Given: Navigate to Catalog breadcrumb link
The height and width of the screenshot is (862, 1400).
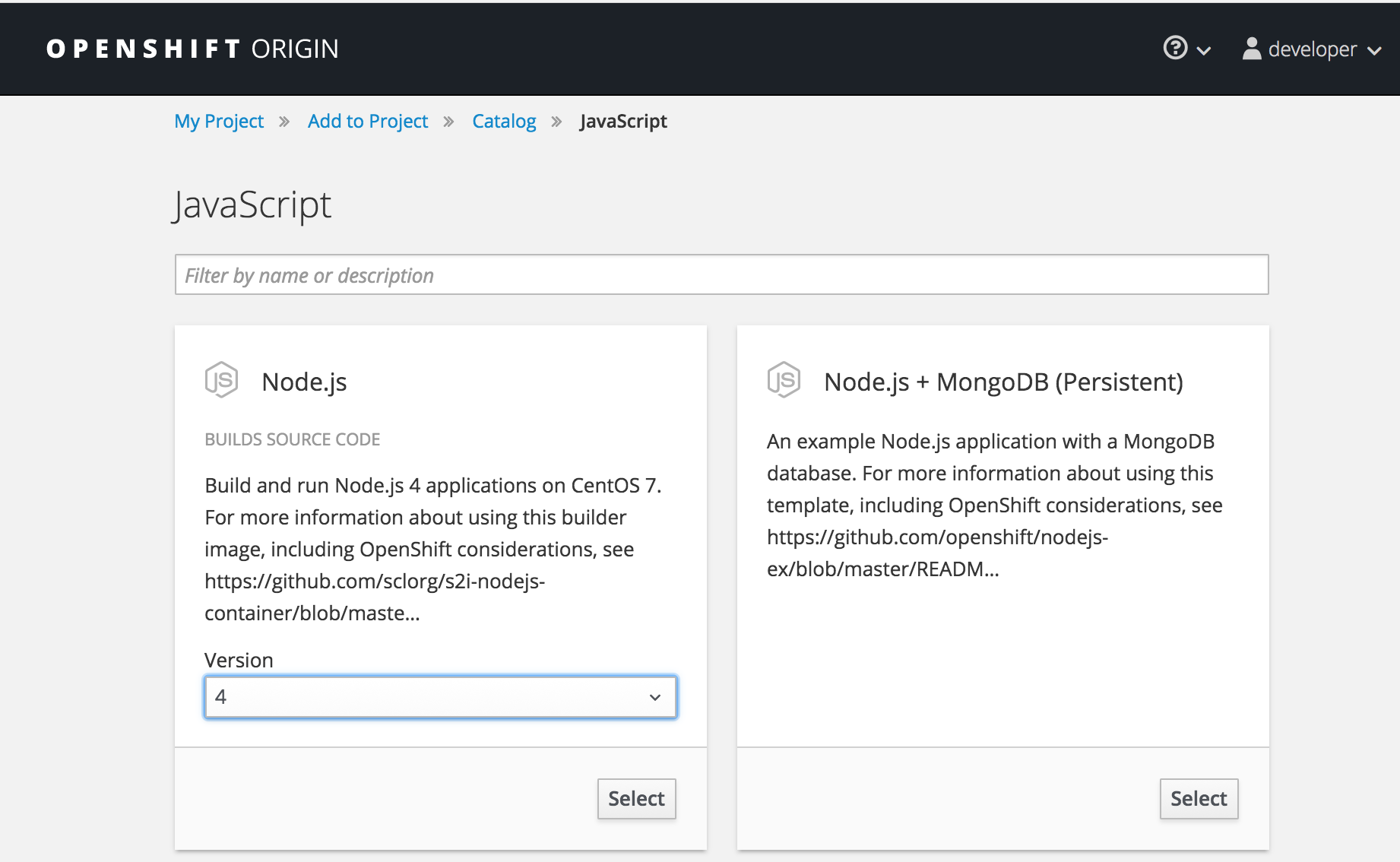Looking at the screenshot, I should (504, 122).
